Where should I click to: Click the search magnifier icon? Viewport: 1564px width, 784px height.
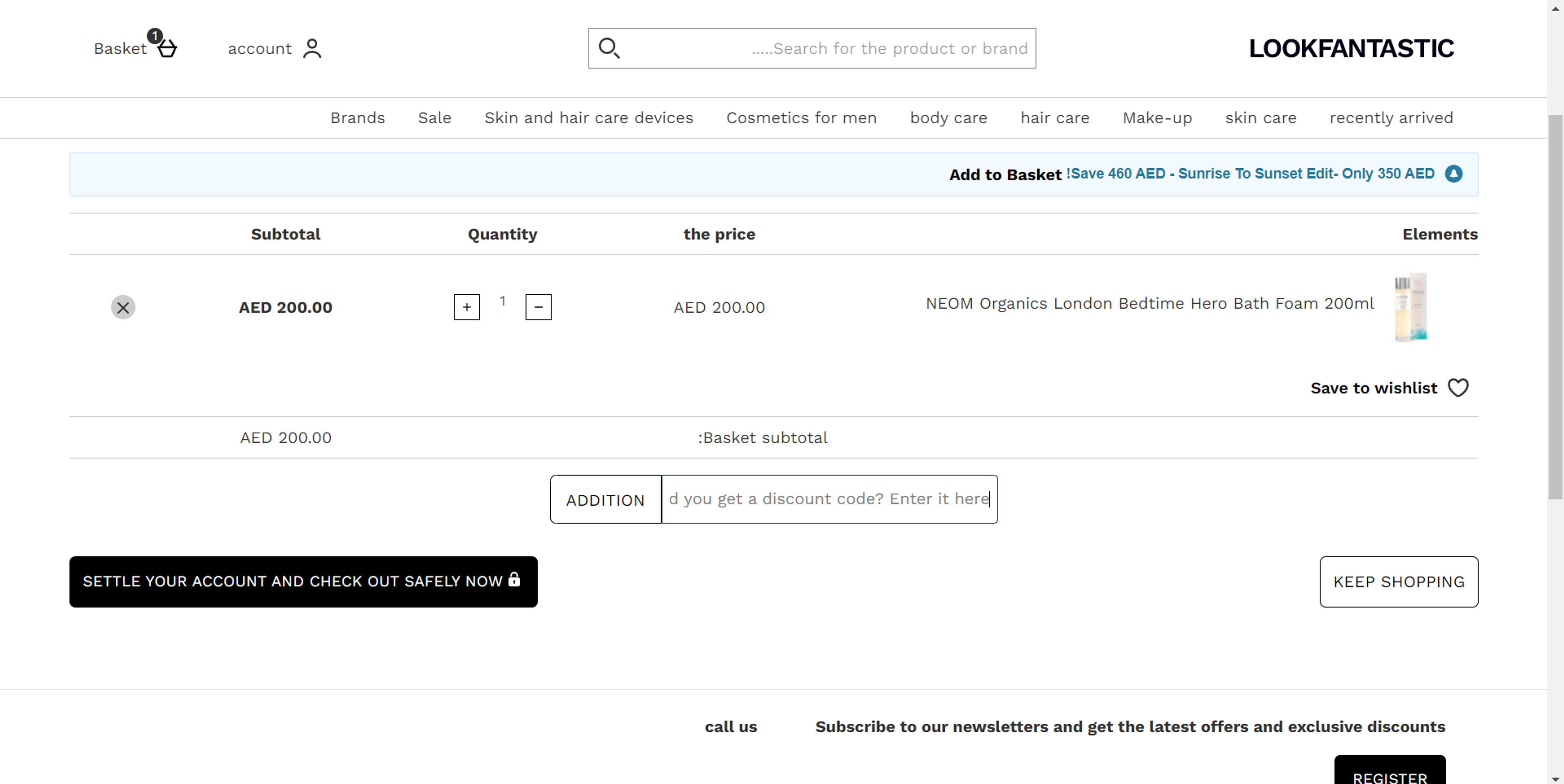(609, 48)
